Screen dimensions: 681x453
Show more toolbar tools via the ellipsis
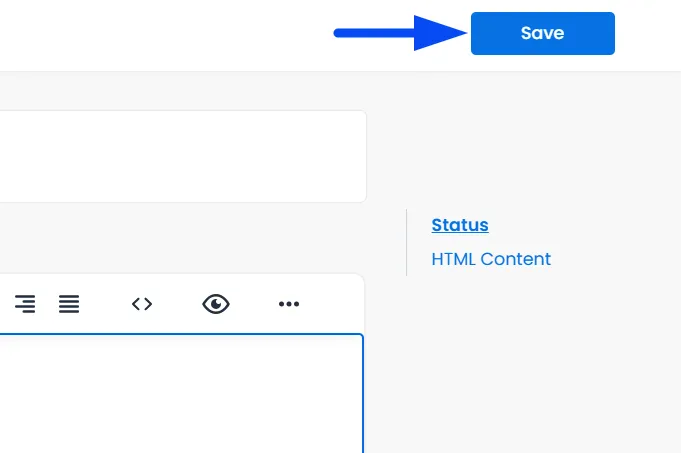(x=289, y=304)
